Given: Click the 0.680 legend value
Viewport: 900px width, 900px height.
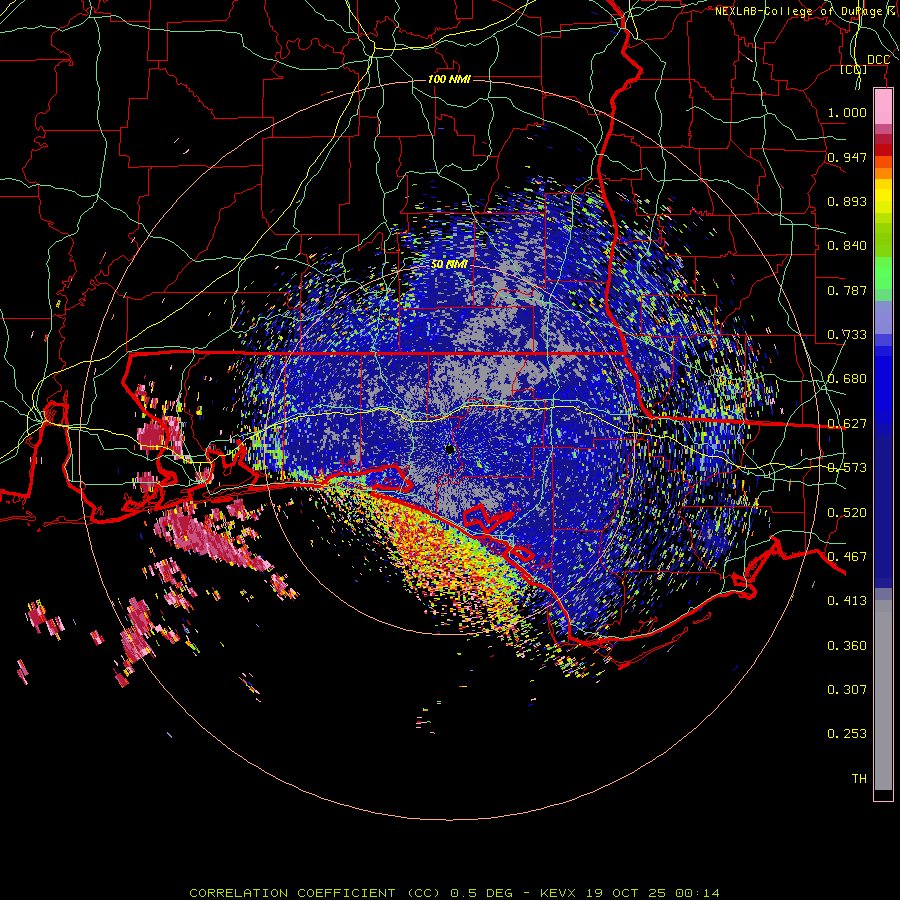Looking at the screenshot, I should [847, 378].
